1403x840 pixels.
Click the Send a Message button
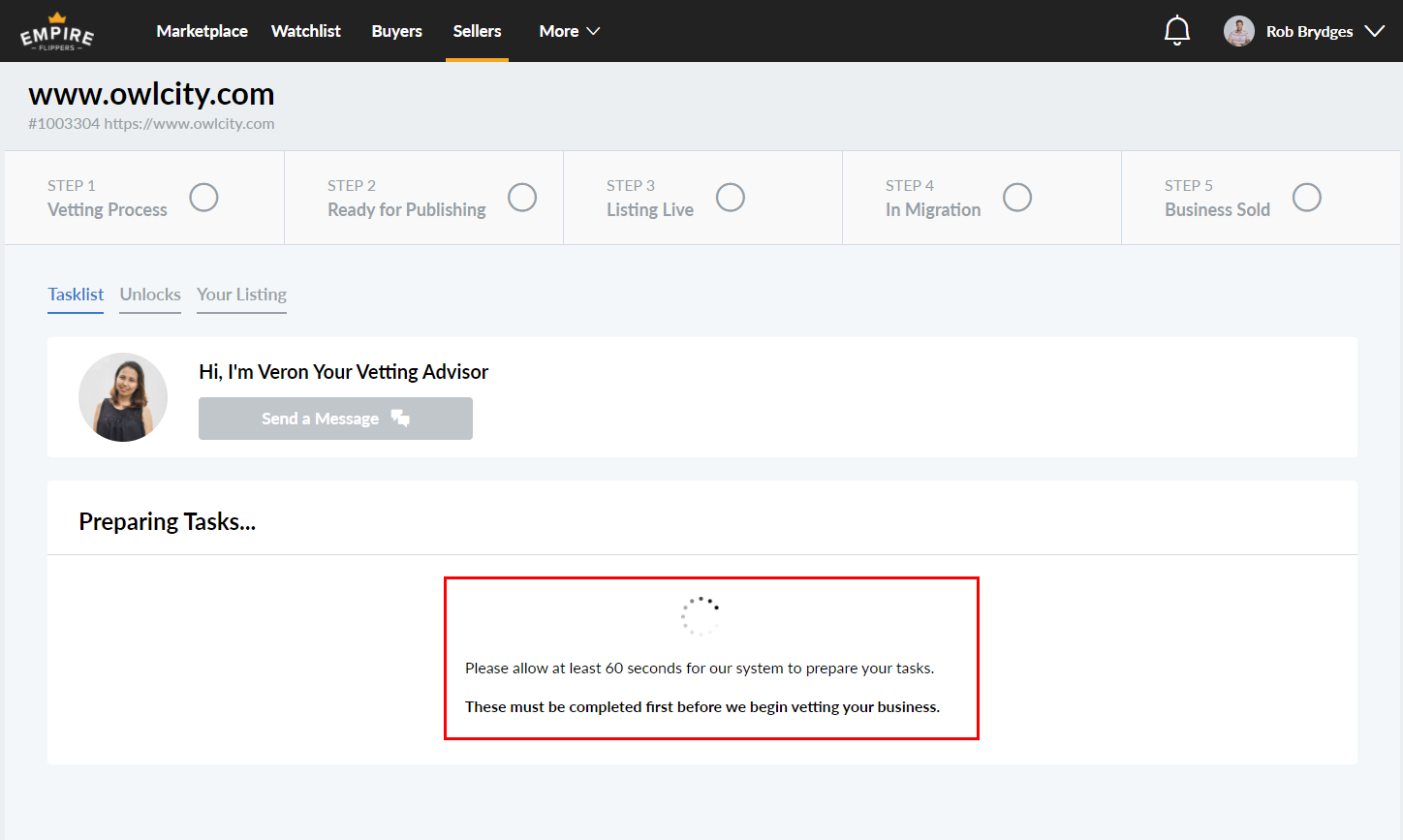335,419
